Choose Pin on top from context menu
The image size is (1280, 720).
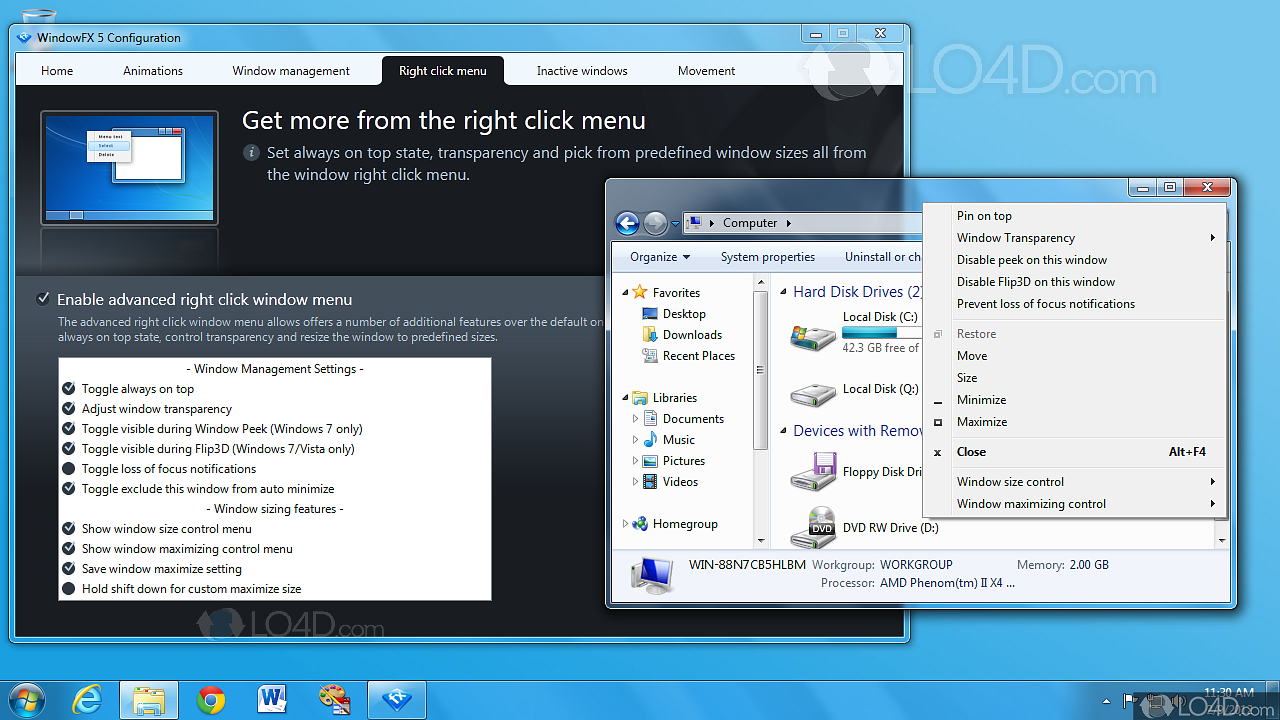[984, 216]
